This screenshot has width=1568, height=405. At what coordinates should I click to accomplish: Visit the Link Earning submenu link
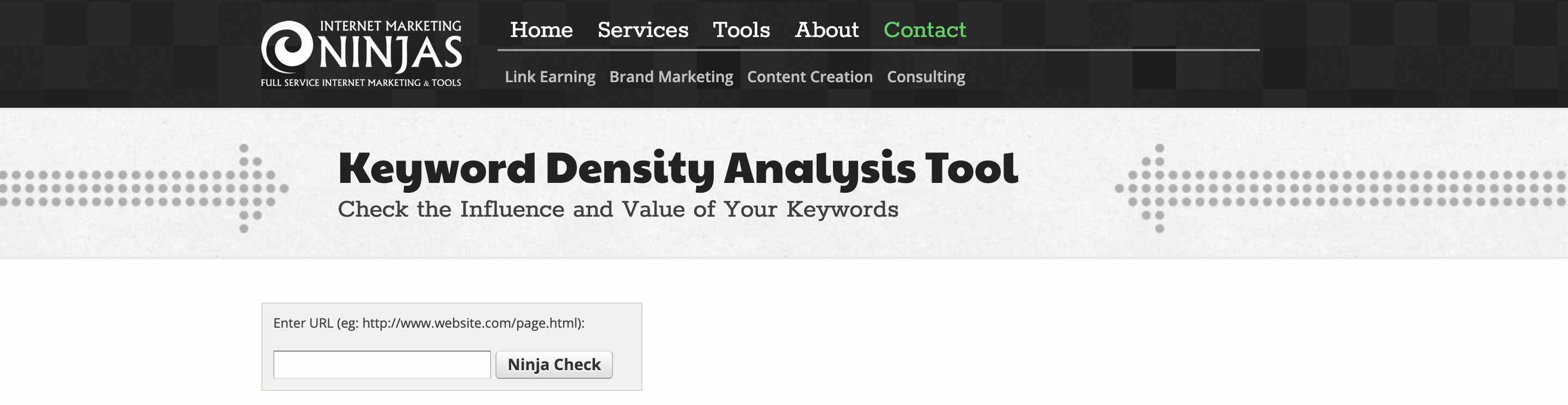pyautogui.click(x=550, y=77)
